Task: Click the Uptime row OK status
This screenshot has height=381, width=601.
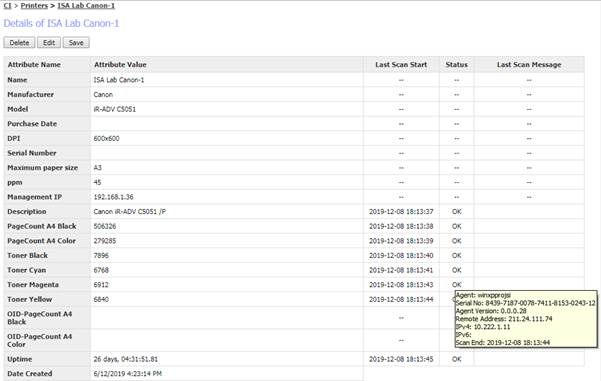Action: coord(456,359)
